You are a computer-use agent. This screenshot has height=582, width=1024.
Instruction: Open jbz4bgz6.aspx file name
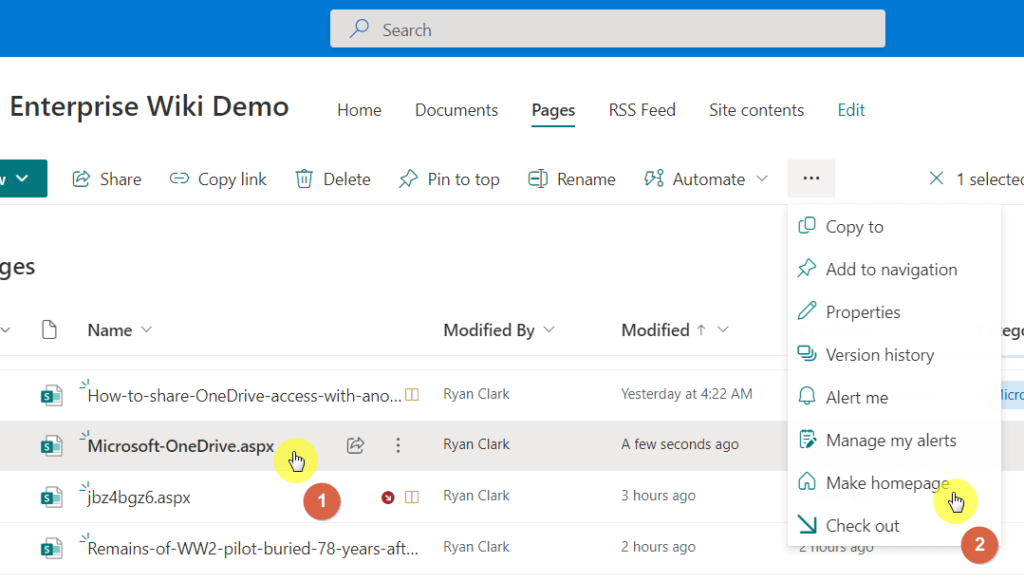[139, 497]
